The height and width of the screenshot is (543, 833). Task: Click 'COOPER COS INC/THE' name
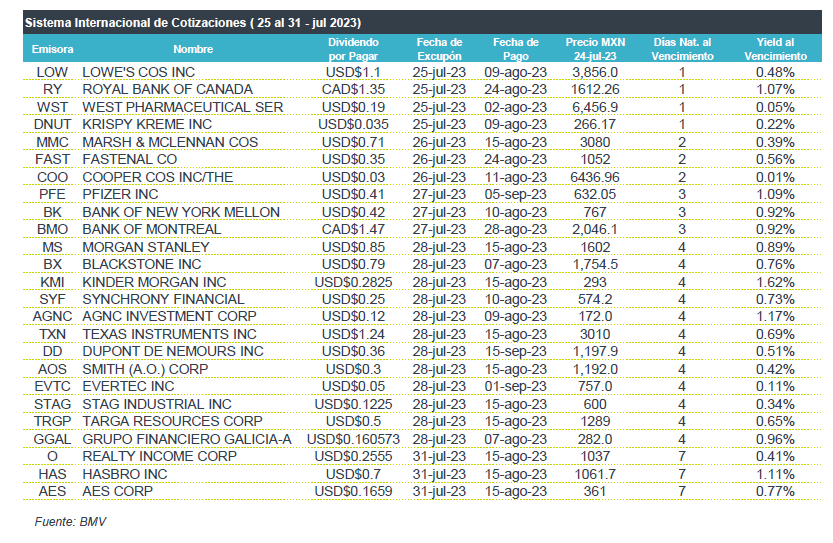[158, 177]
